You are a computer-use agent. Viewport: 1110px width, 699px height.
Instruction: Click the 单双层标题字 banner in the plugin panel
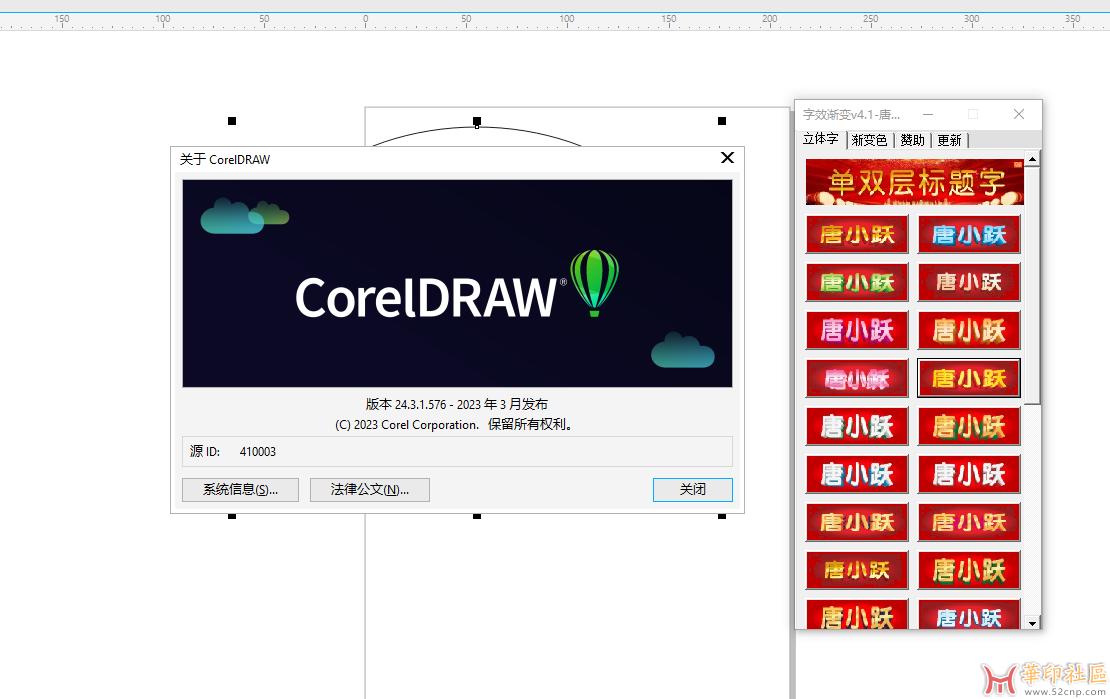(914, 182)
